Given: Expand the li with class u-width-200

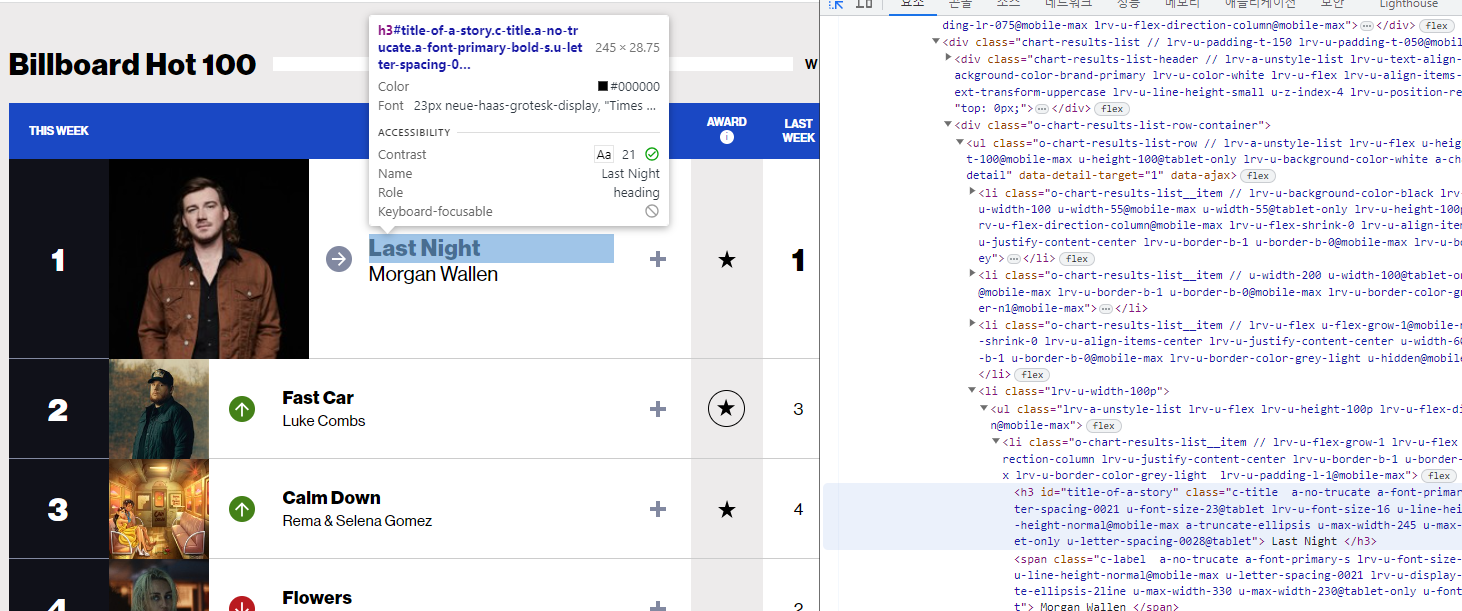Looking at the screenshot, I should click(x=972, y=275).
